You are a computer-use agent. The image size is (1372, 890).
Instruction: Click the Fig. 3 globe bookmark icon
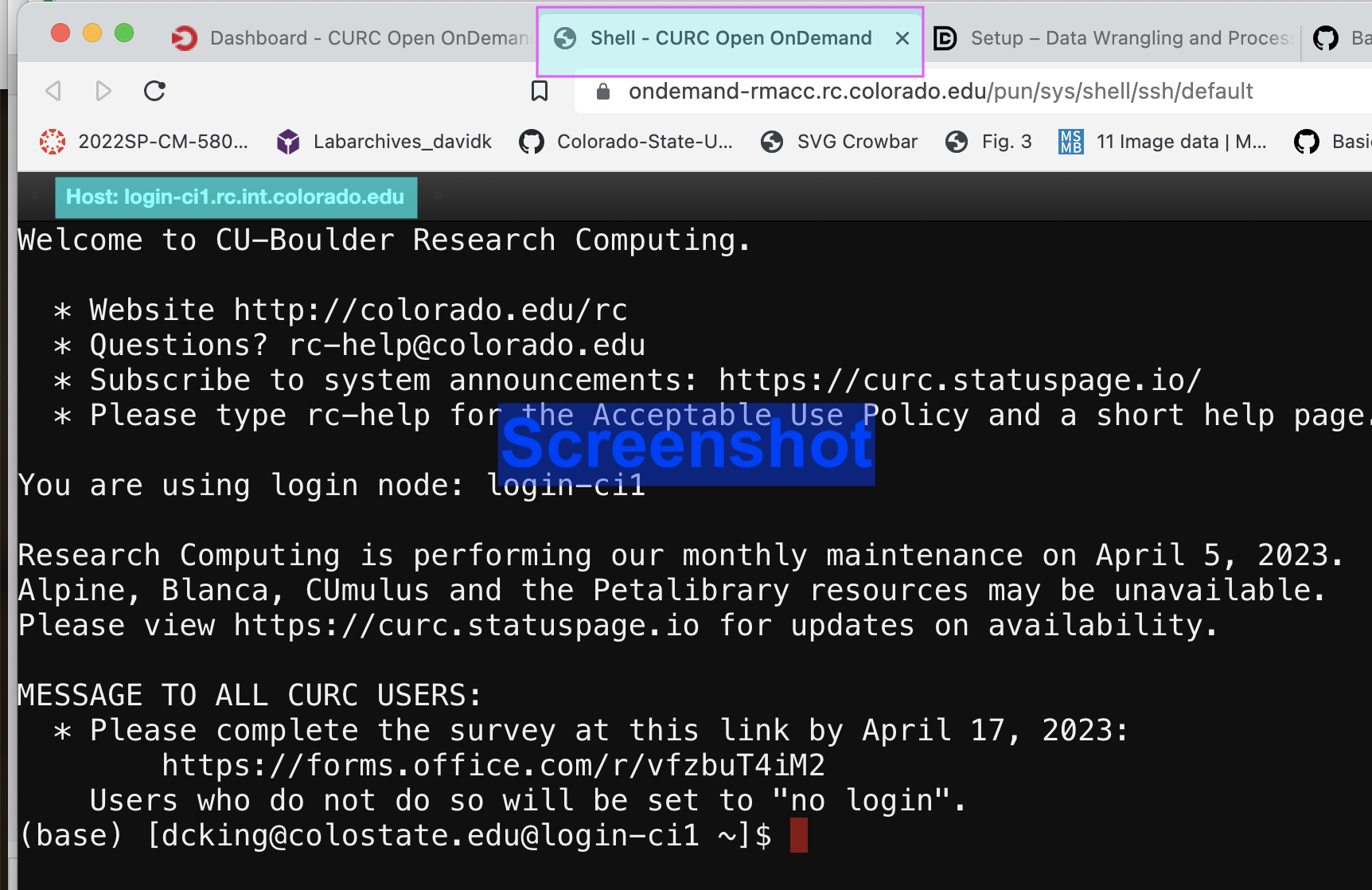957,142
